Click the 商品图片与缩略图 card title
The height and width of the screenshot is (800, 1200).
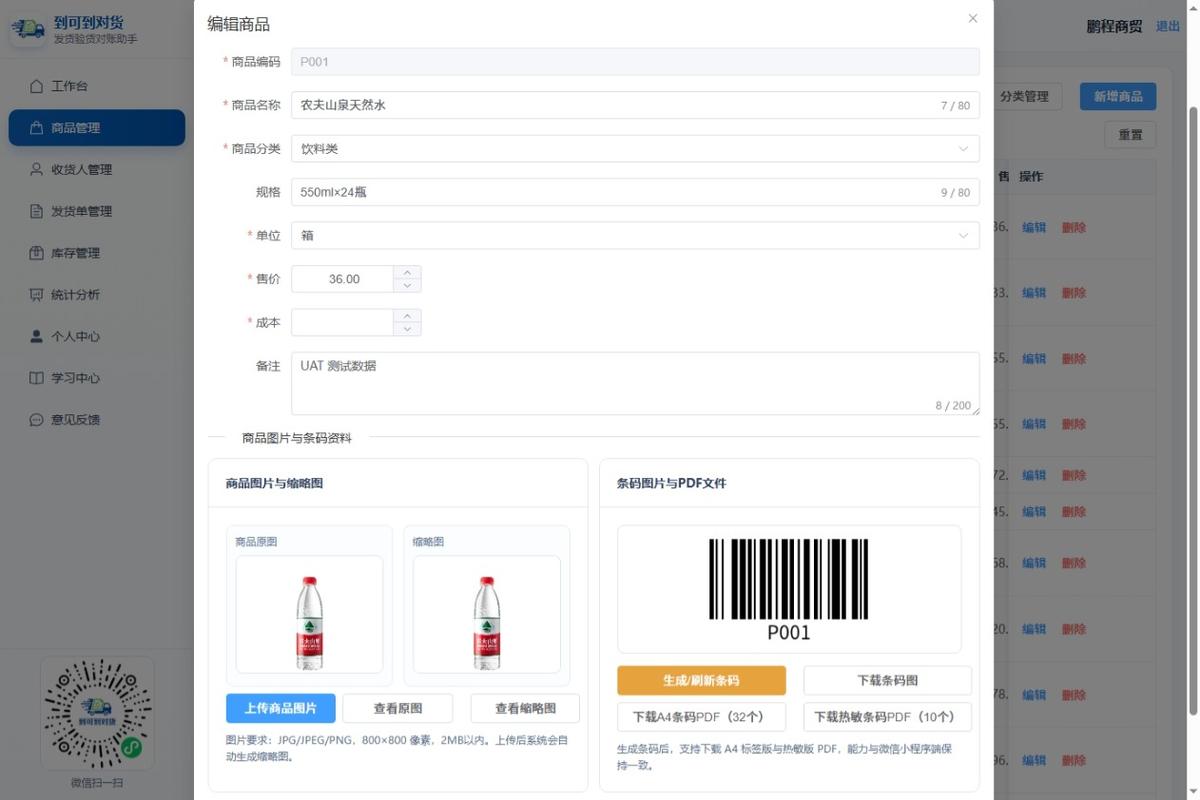point(274,483)
